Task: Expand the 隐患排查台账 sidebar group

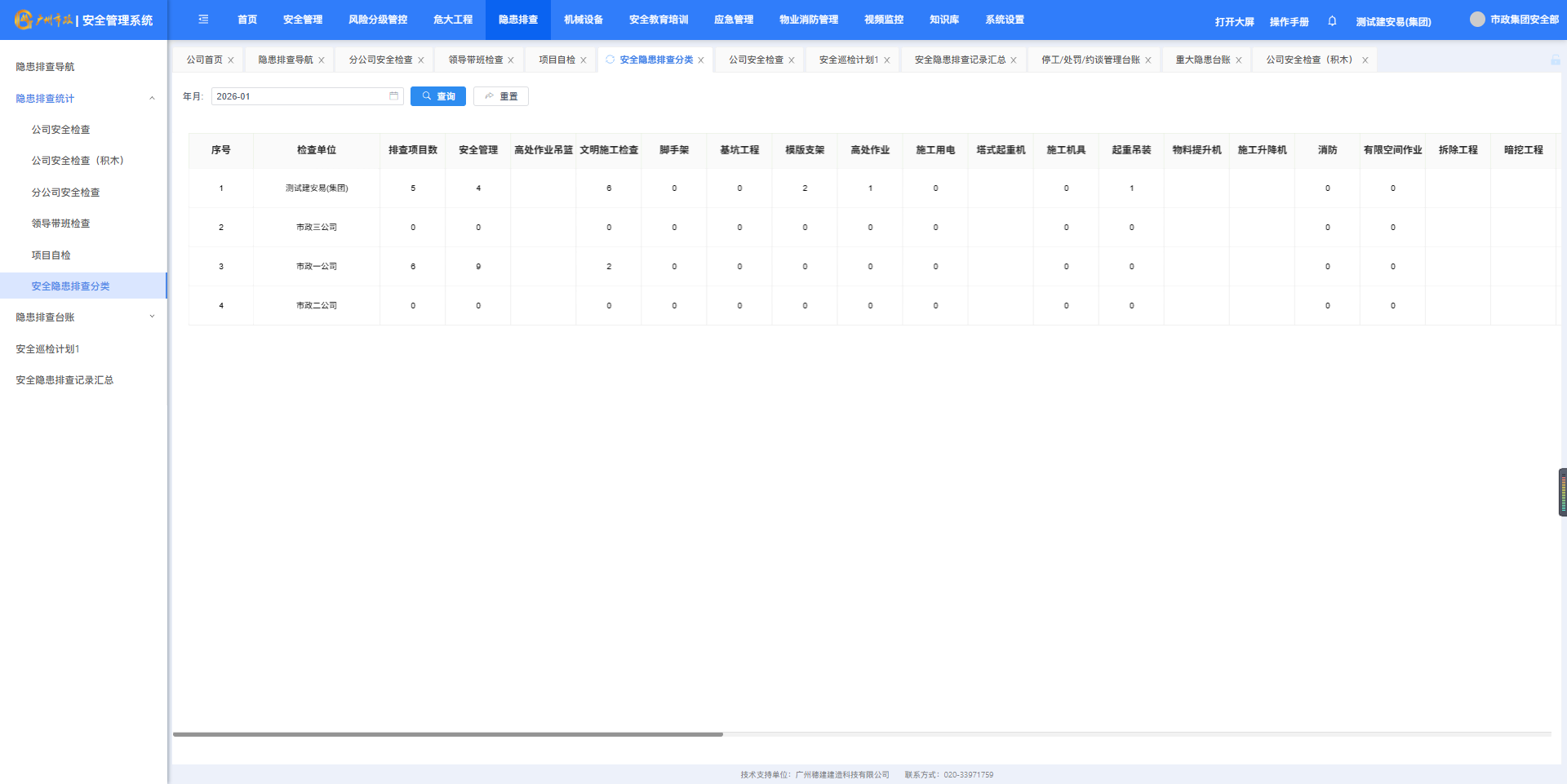Action: [x=152, y=317]
